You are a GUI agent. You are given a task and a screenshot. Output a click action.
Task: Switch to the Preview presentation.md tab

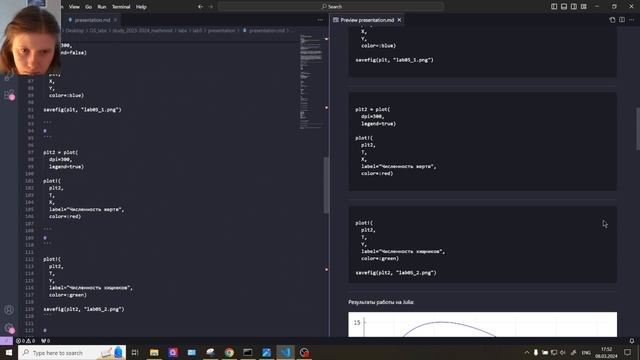coord(367,20)
